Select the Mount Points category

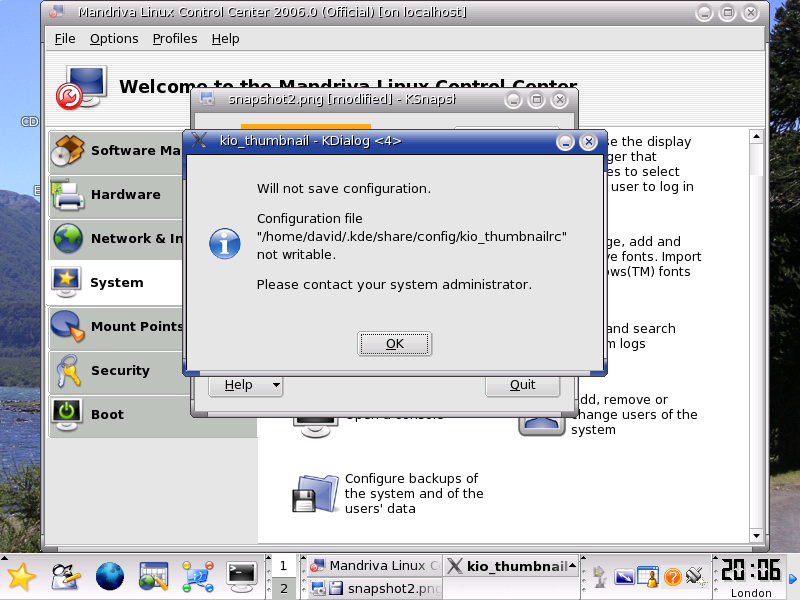(x=116, y=327)
